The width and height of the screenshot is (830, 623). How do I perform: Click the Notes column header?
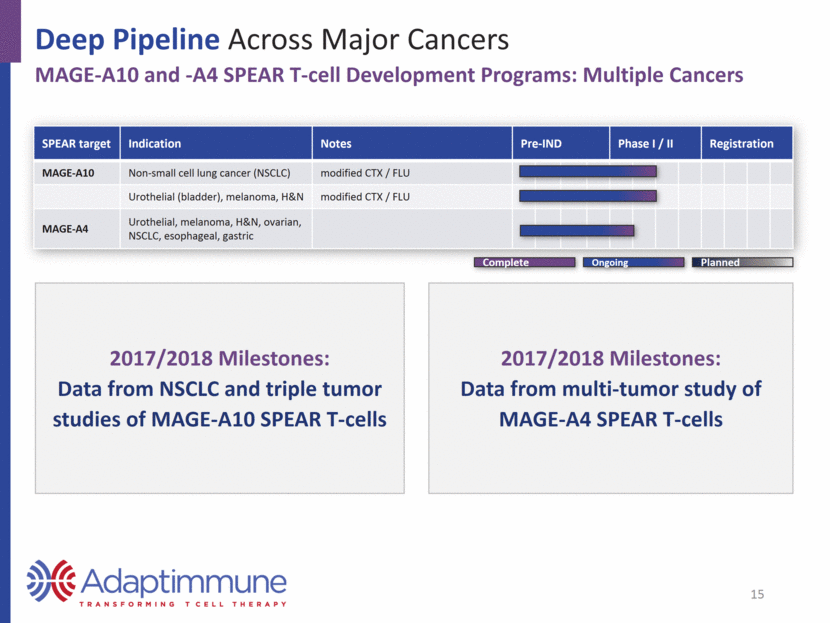click(412, 143)
